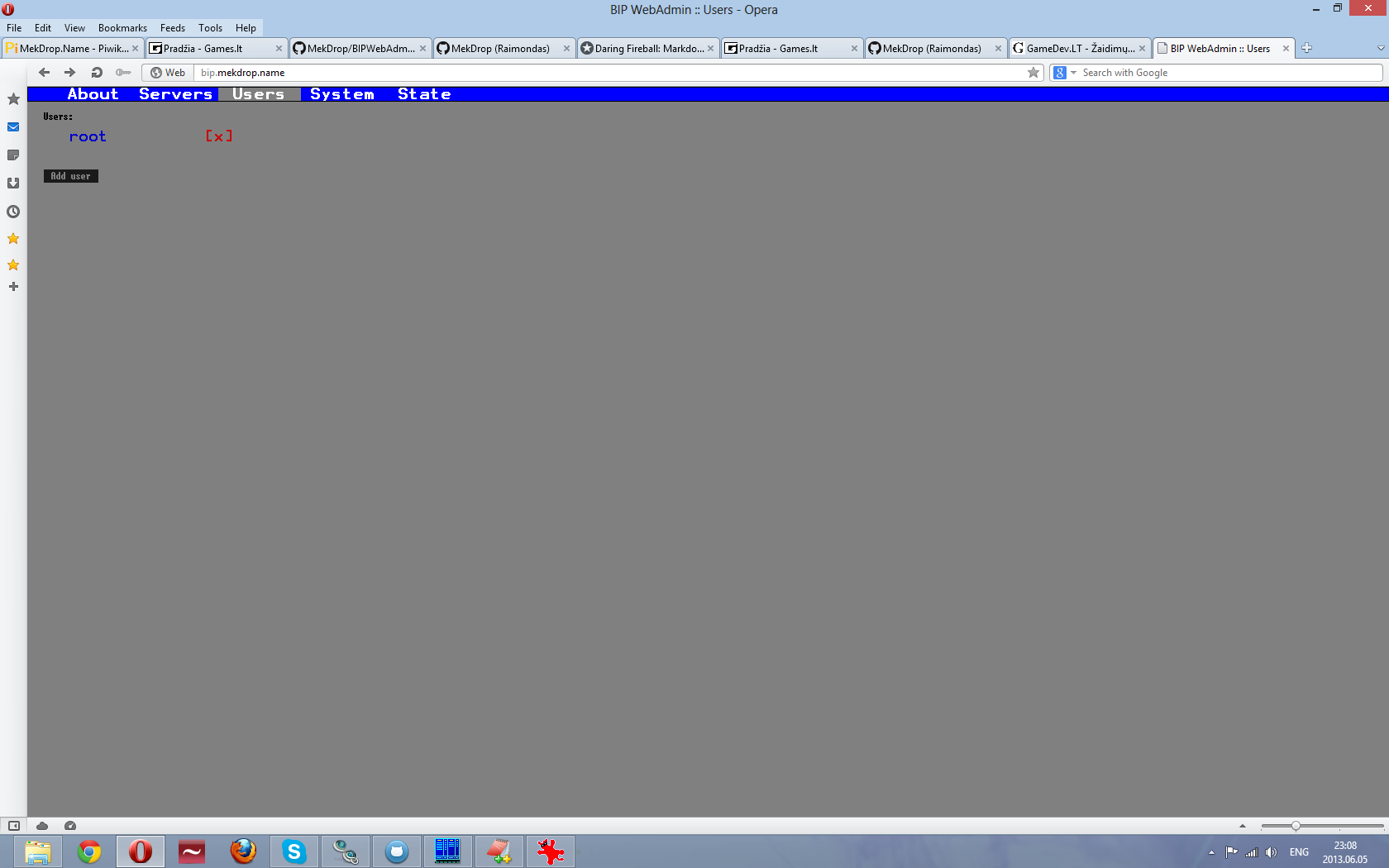This screenshot has height=868, width=1389.
Task: Open the View menu
Action: click(x=74, y=27)
